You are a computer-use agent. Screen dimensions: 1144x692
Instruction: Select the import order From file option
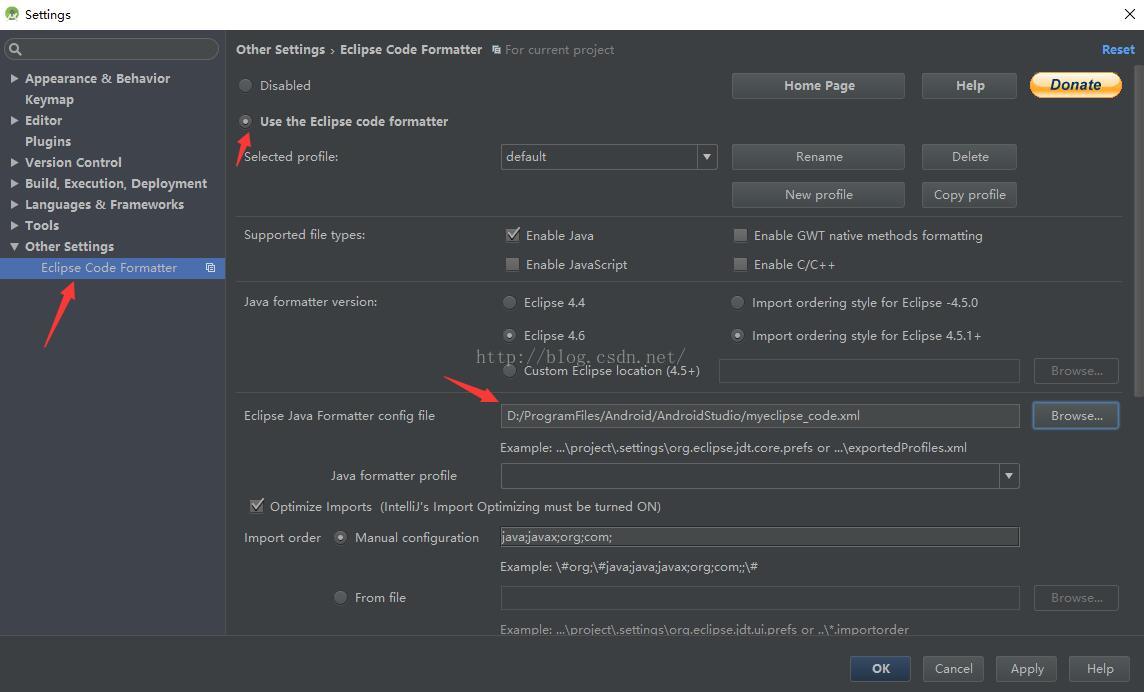pyautogui.click(x=341, y=598)
